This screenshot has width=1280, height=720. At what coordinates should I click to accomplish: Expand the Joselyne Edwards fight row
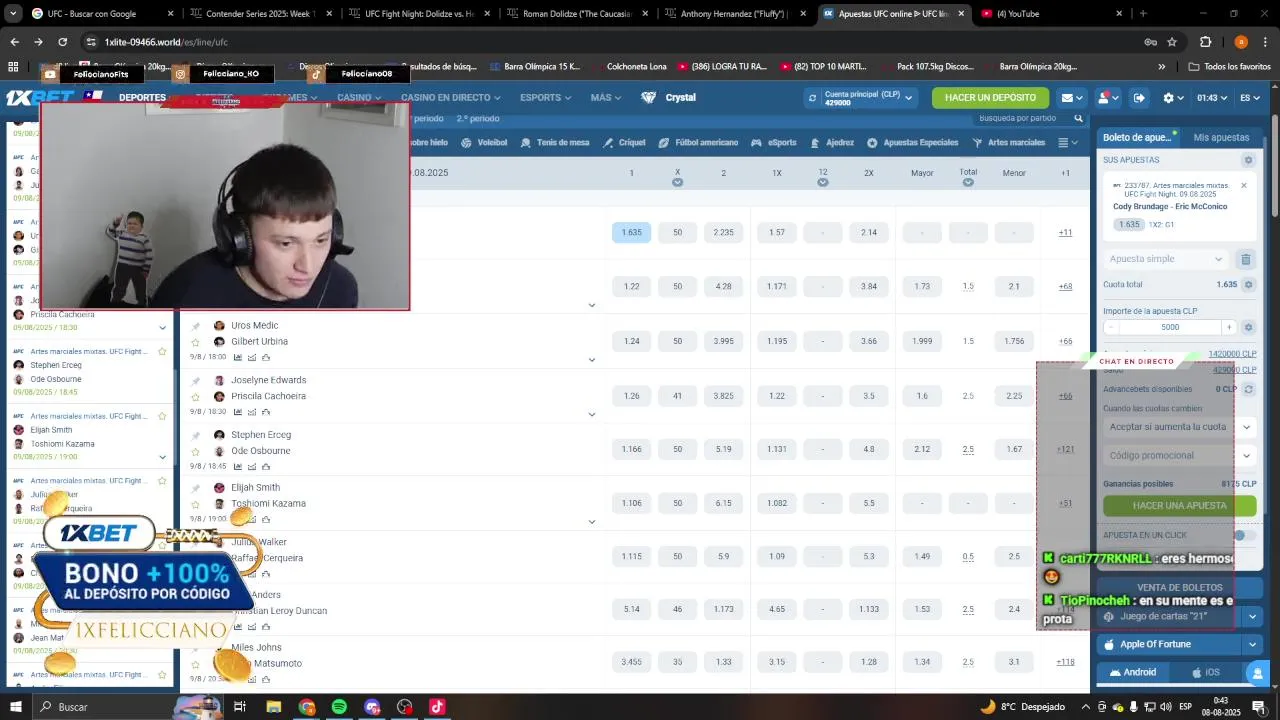592,414
